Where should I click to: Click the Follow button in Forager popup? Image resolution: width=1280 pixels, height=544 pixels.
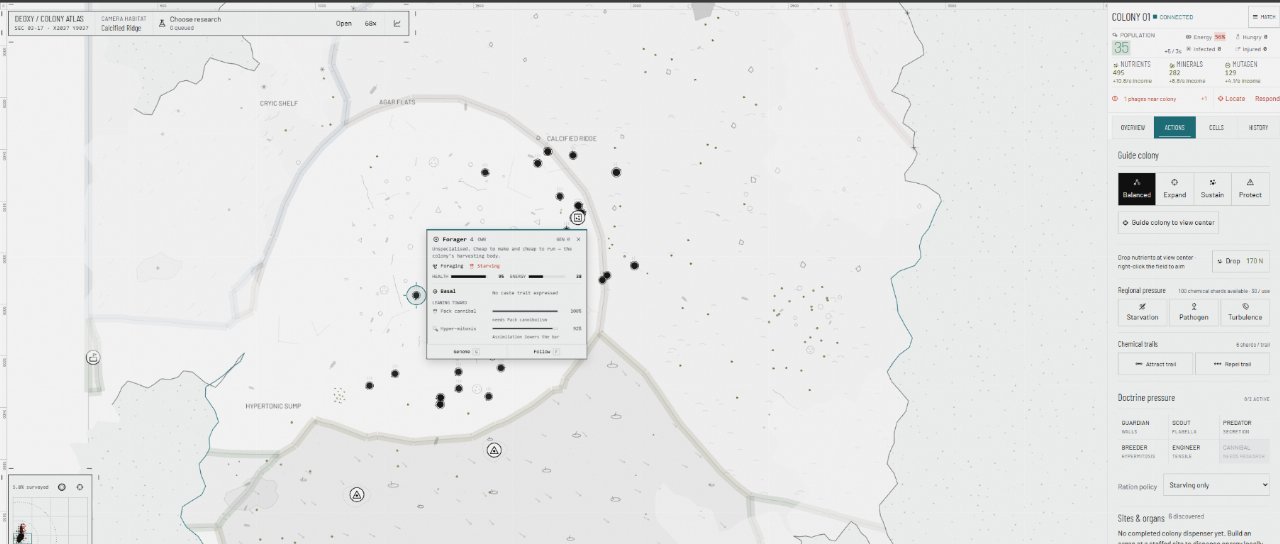tap(546, 352)
